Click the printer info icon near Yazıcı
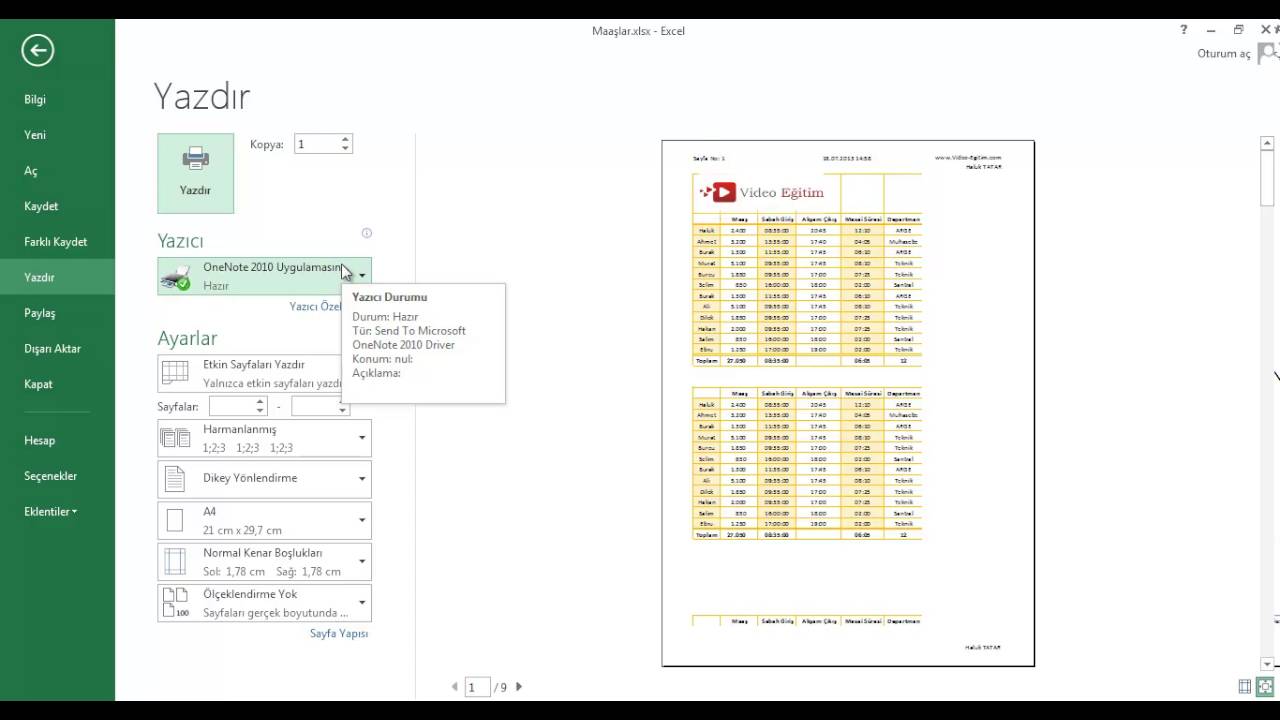The height and width of the screenshot is (720, 1280). coord(366,233)
